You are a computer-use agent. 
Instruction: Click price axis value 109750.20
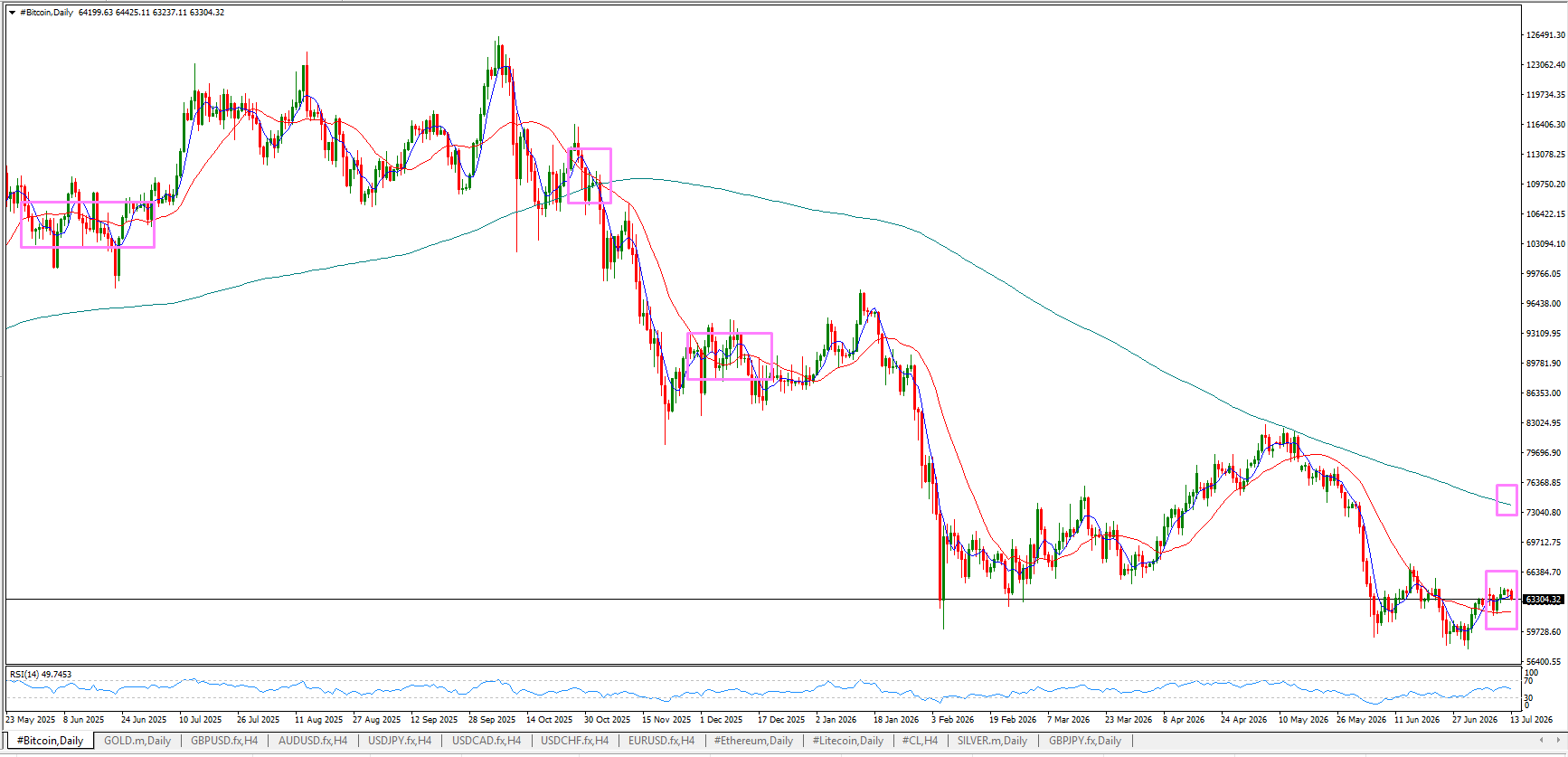click(1545, 185)
